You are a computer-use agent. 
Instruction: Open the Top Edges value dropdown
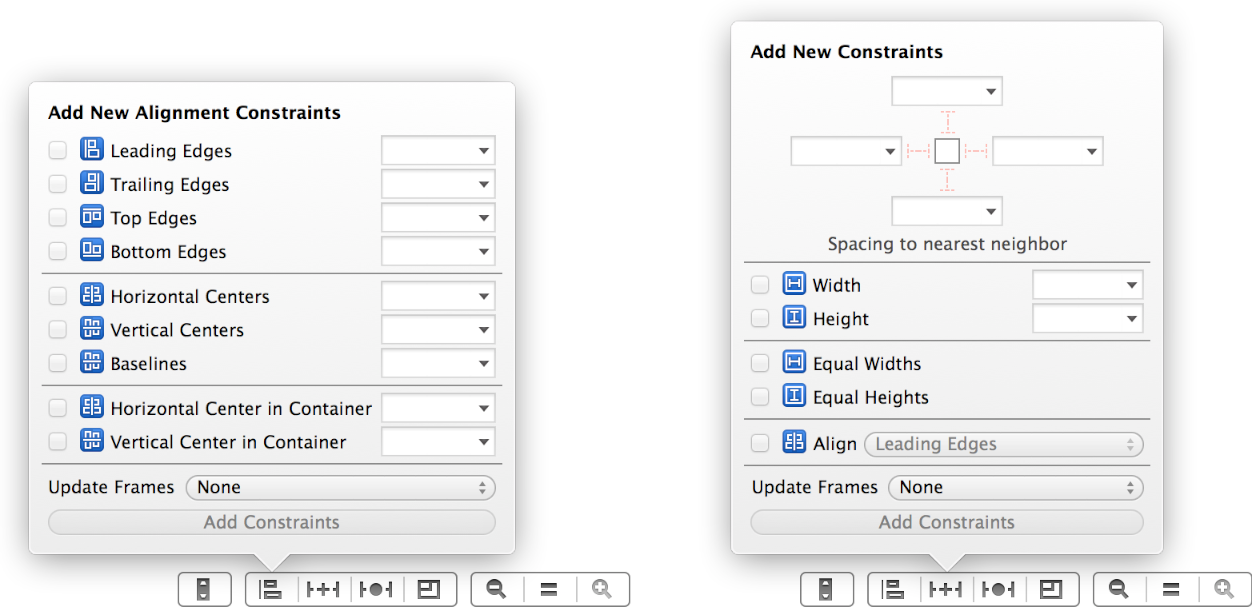(x=484, y=218)
